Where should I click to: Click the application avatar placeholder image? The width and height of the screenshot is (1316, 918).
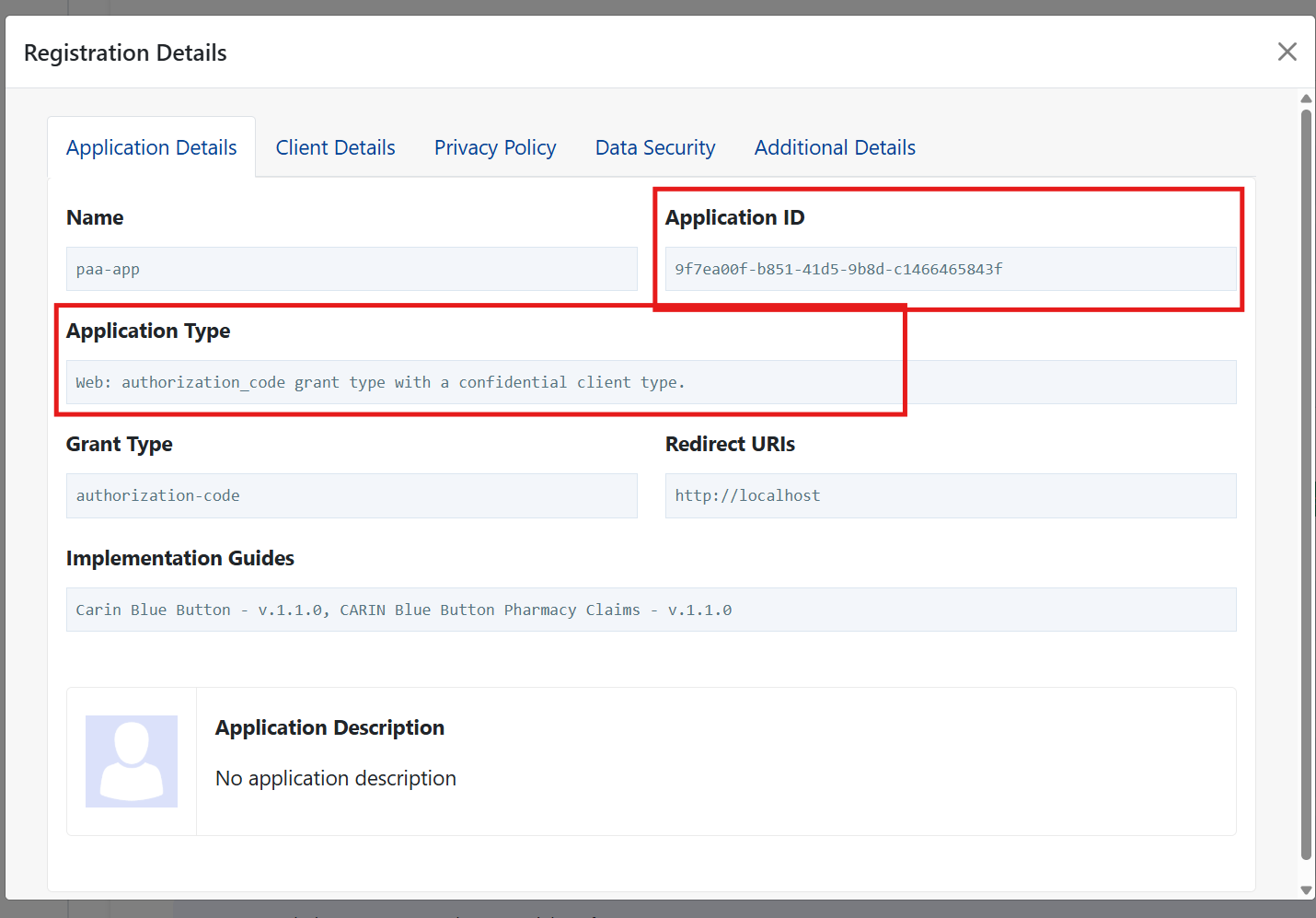pyautogui.click(x=132, y=761)
